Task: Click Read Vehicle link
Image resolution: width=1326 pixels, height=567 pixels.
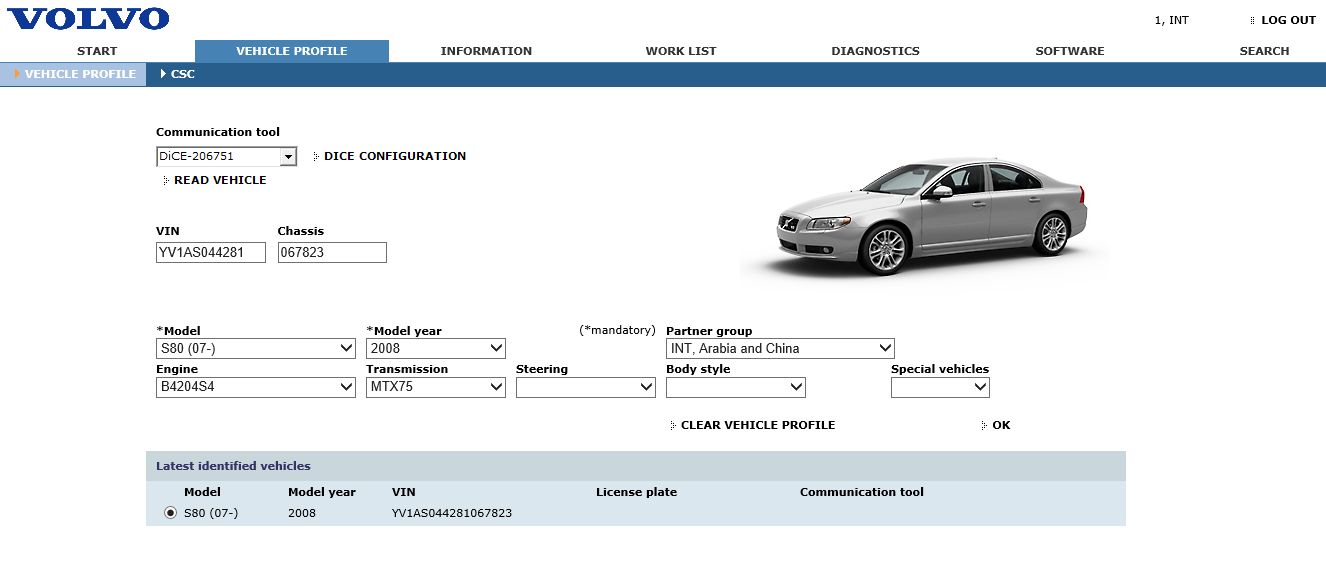Action: 220,180
